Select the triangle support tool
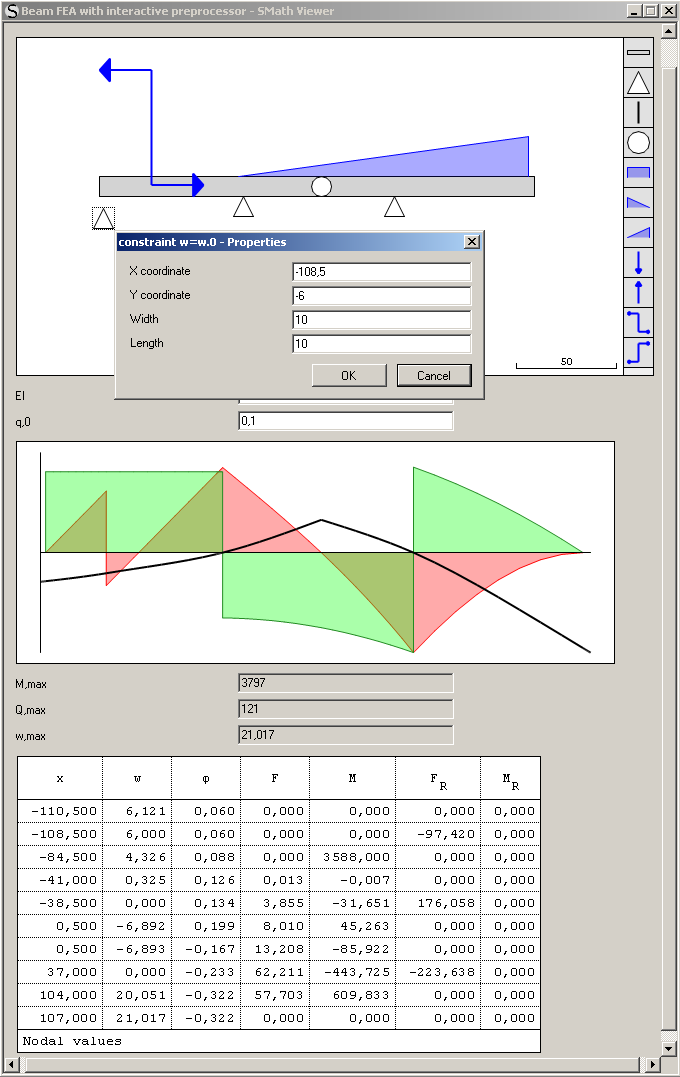 click(638, 83)
